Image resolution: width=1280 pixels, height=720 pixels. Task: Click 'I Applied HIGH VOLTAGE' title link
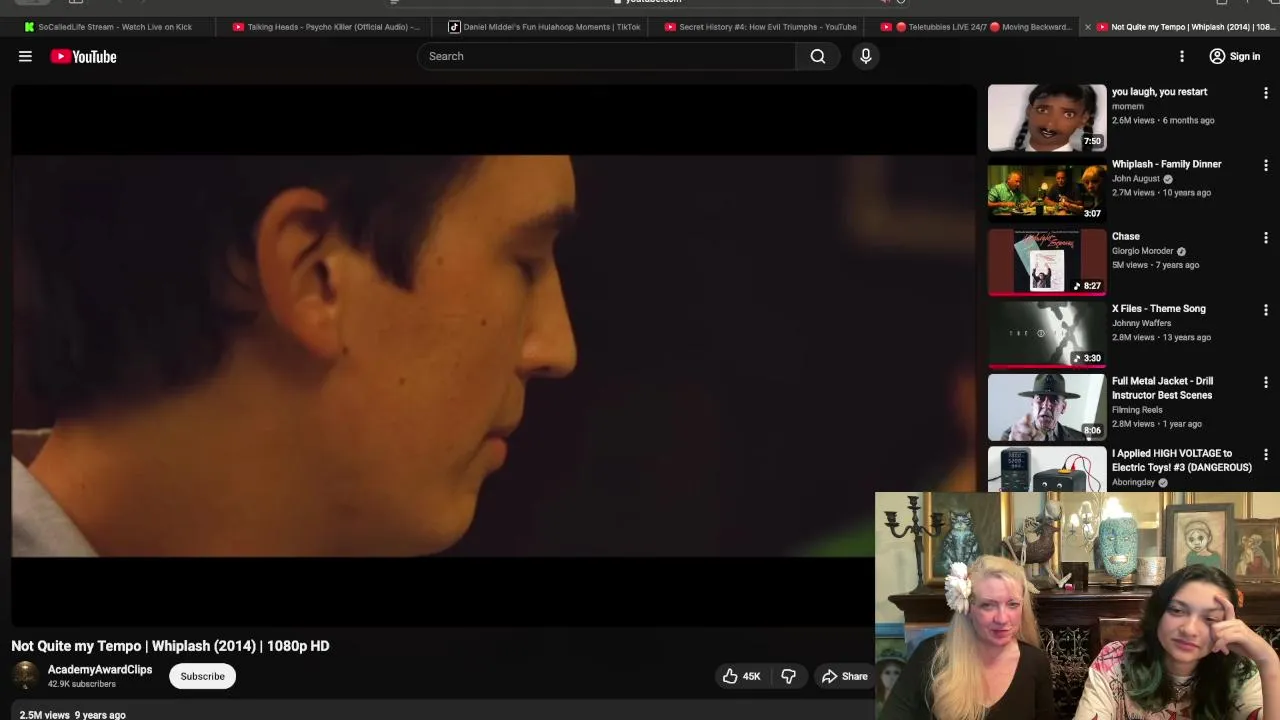(x=1182, y=460)
